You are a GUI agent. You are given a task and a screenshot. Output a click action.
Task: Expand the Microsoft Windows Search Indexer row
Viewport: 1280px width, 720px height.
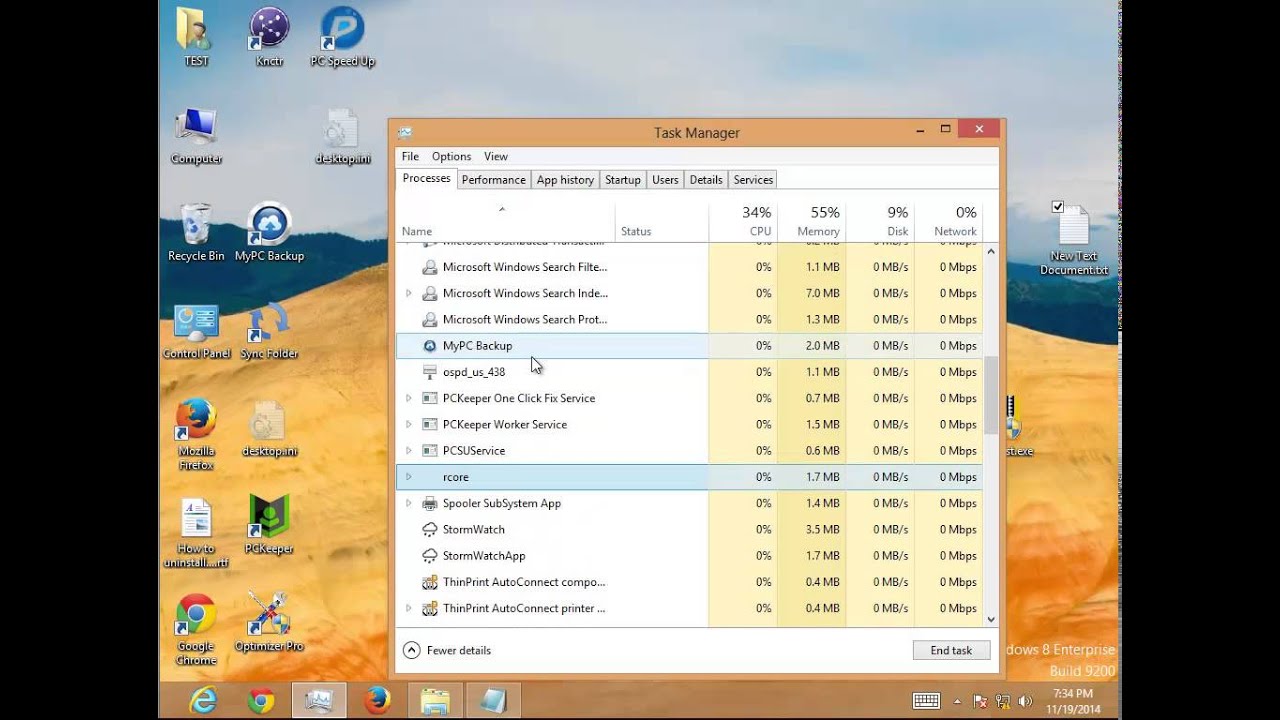pyautogui.click(x=408, y=294)
